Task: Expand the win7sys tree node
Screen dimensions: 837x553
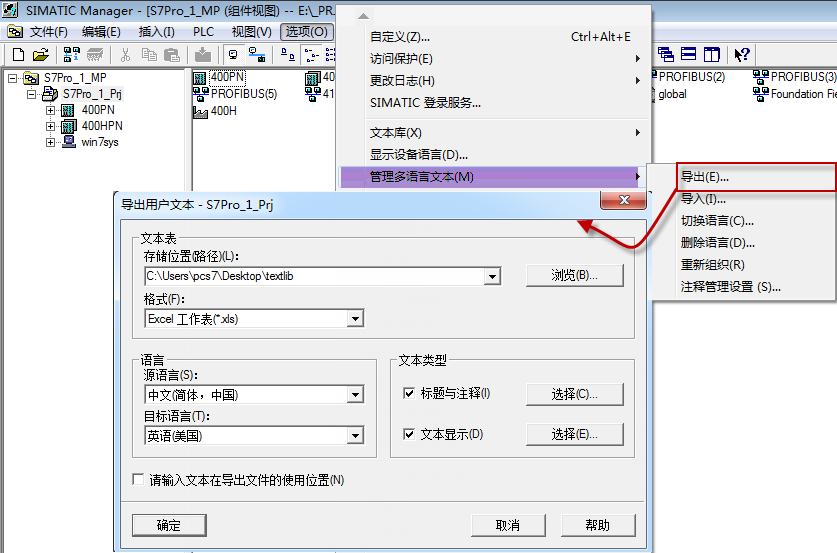Action: (x=50, y=143)
